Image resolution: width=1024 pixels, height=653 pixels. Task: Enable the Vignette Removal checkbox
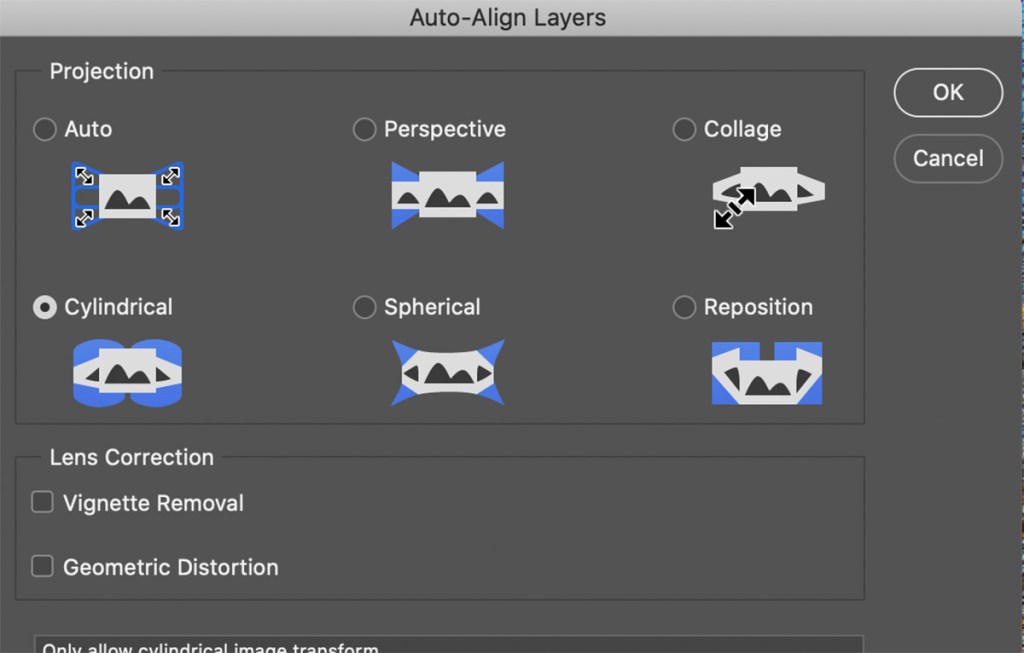[42, 503]
